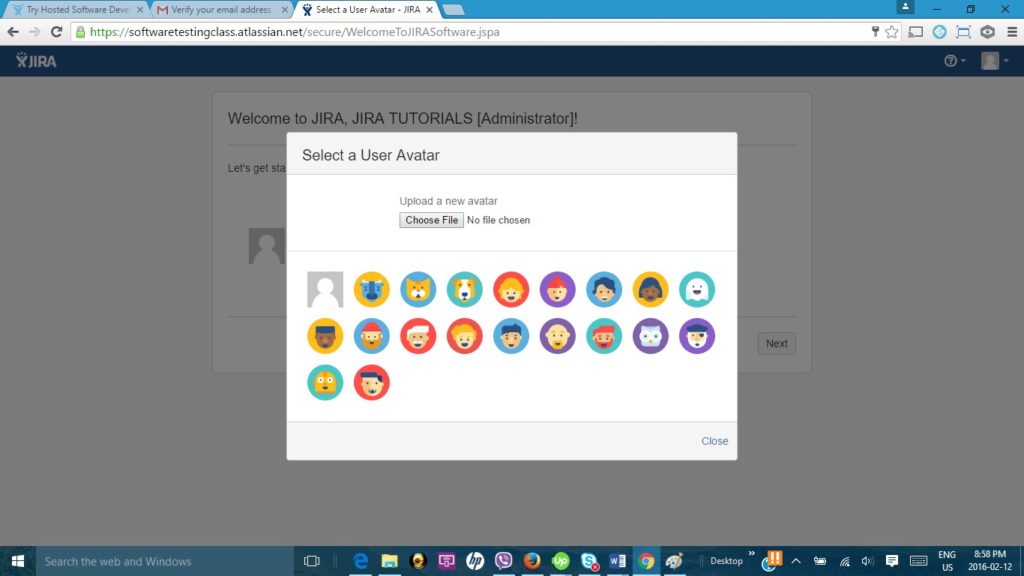Choose the bald goatee man avatar on purple
This screenshot has height=576, width=1024.
coord(558,336)
